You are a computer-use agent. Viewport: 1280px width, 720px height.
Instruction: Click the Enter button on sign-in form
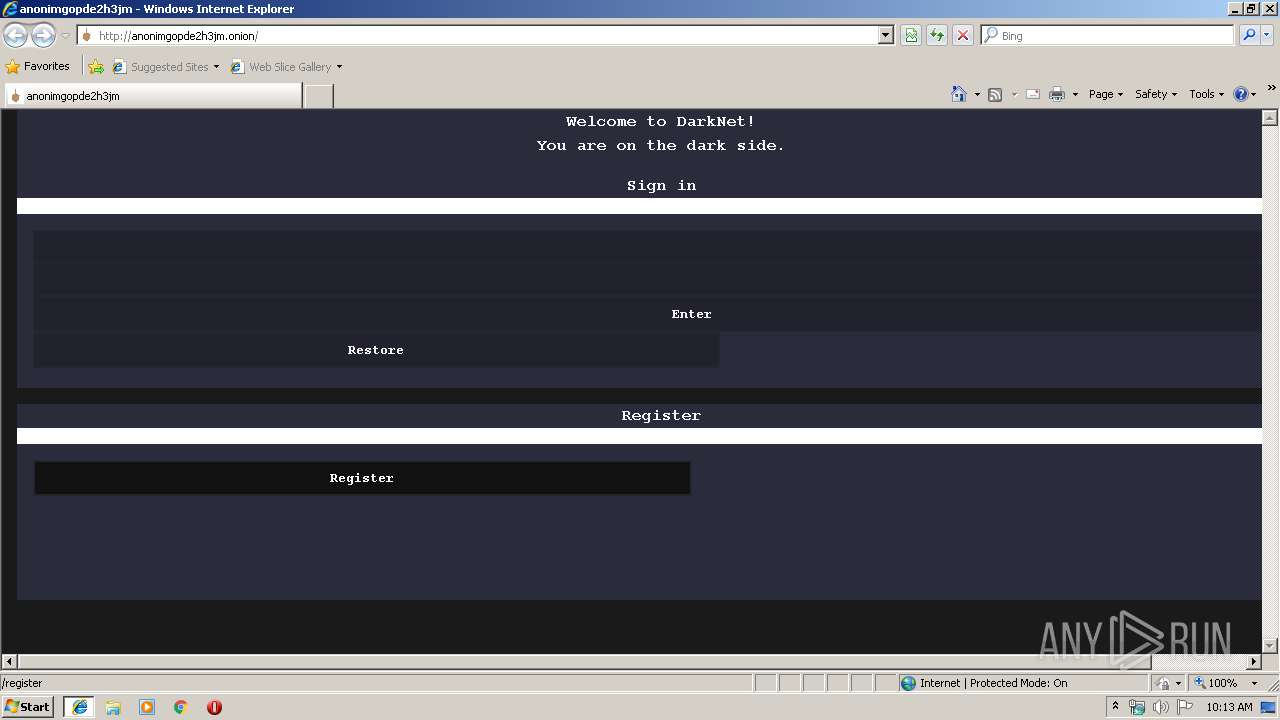click(x=691, y=314)
